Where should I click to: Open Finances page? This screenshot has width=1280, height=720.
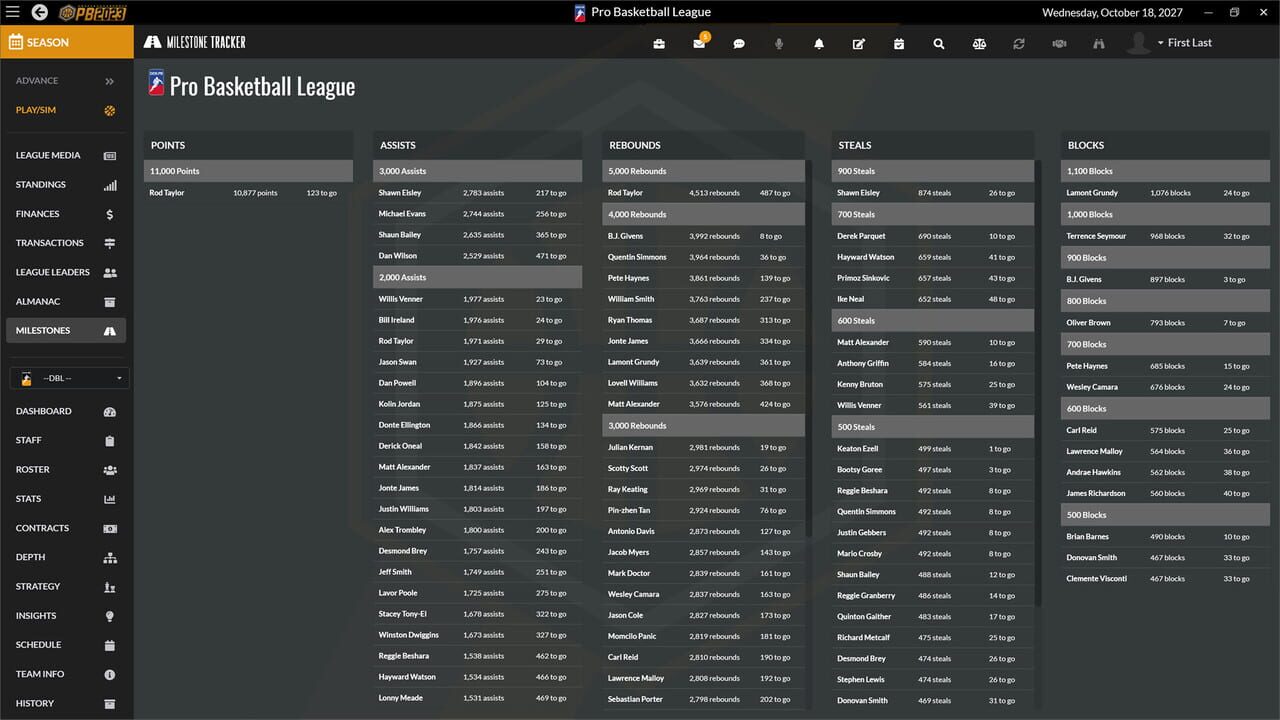coord(66,214)
